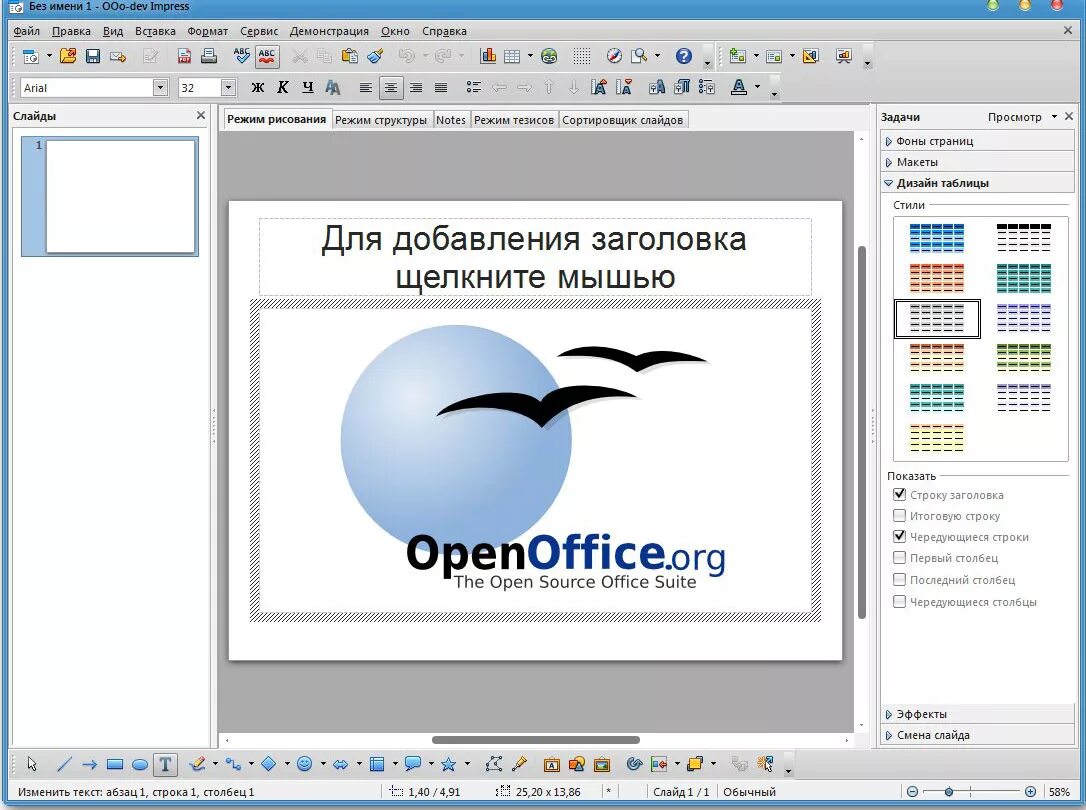
Task: Collapse Дизайн таблицы section
Action: (x=978, y=183)
